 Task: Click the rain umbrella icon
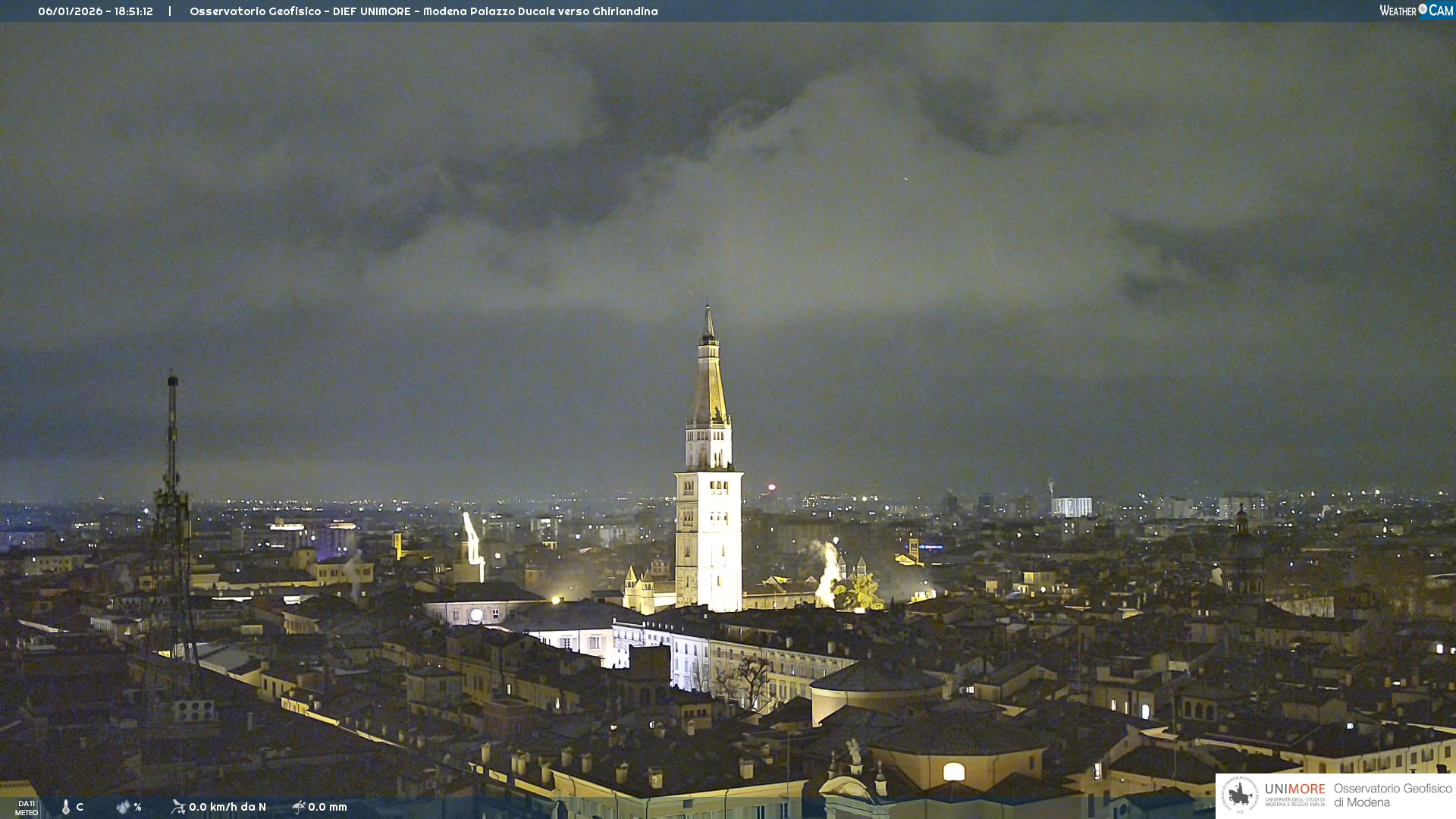[298, 807]
